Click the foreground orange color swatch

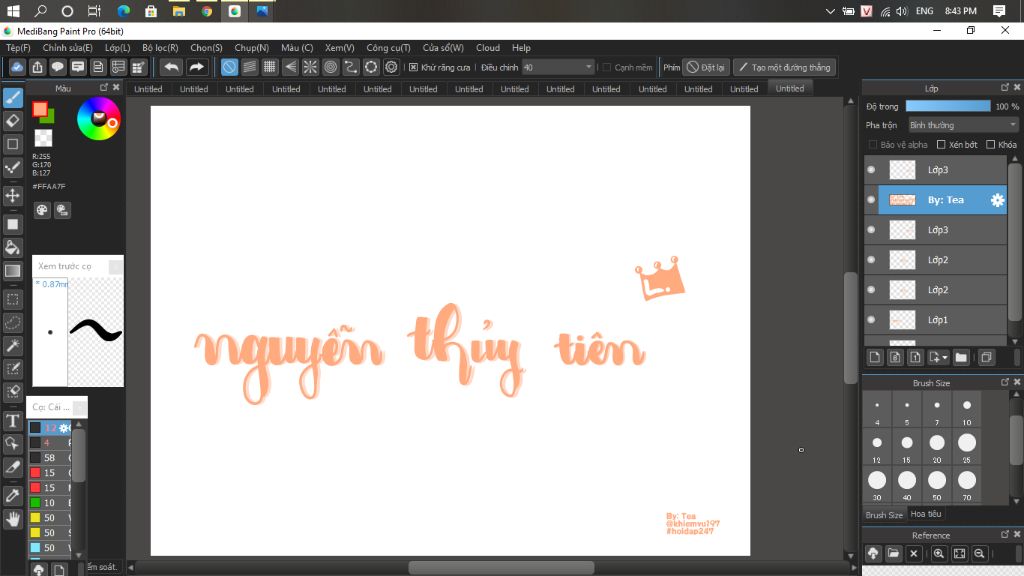point(40,109)
